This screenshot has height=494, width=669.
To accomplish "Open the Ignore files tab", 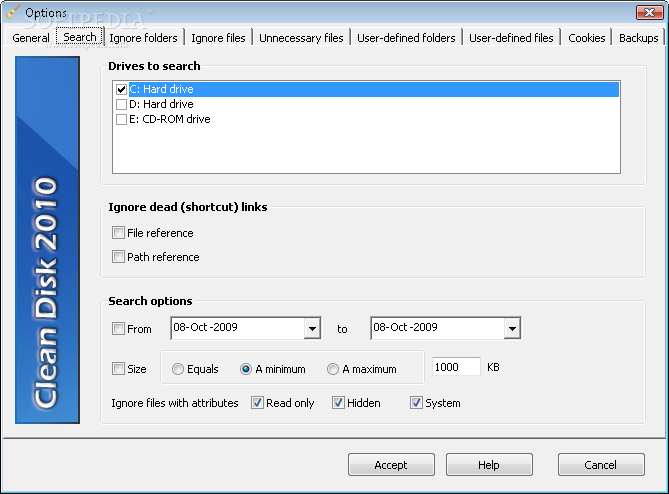I will (x=218, y=38).
